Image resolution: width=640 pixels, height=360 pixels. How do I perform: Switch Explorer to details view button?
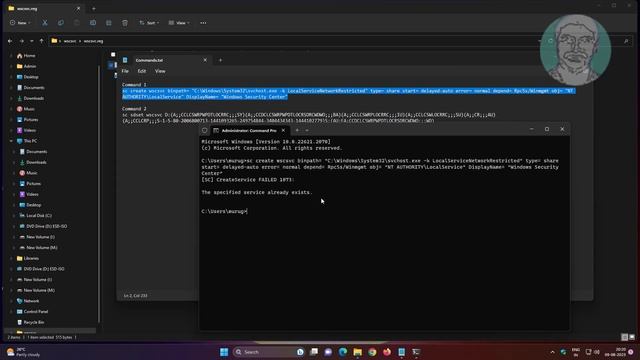624,337
